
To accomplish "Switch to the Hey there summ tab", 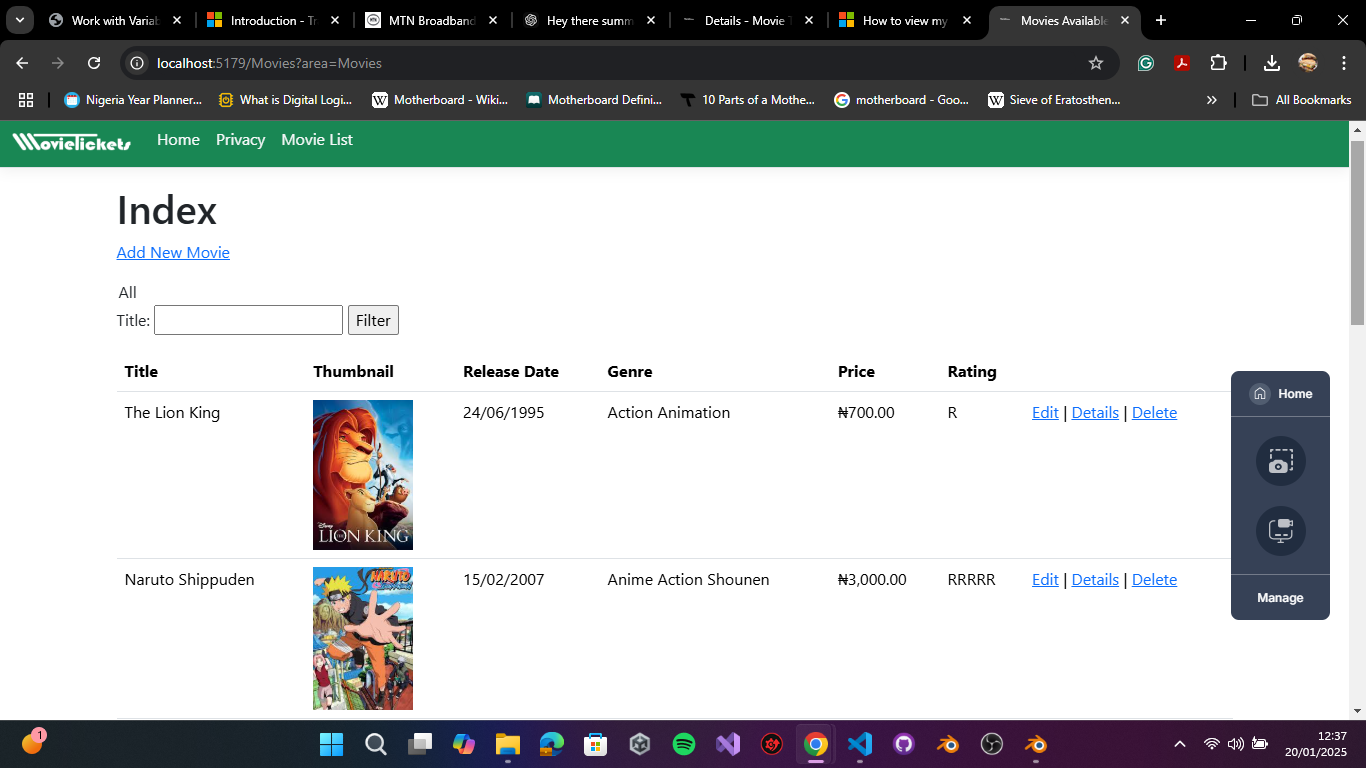I will (589, 20).
